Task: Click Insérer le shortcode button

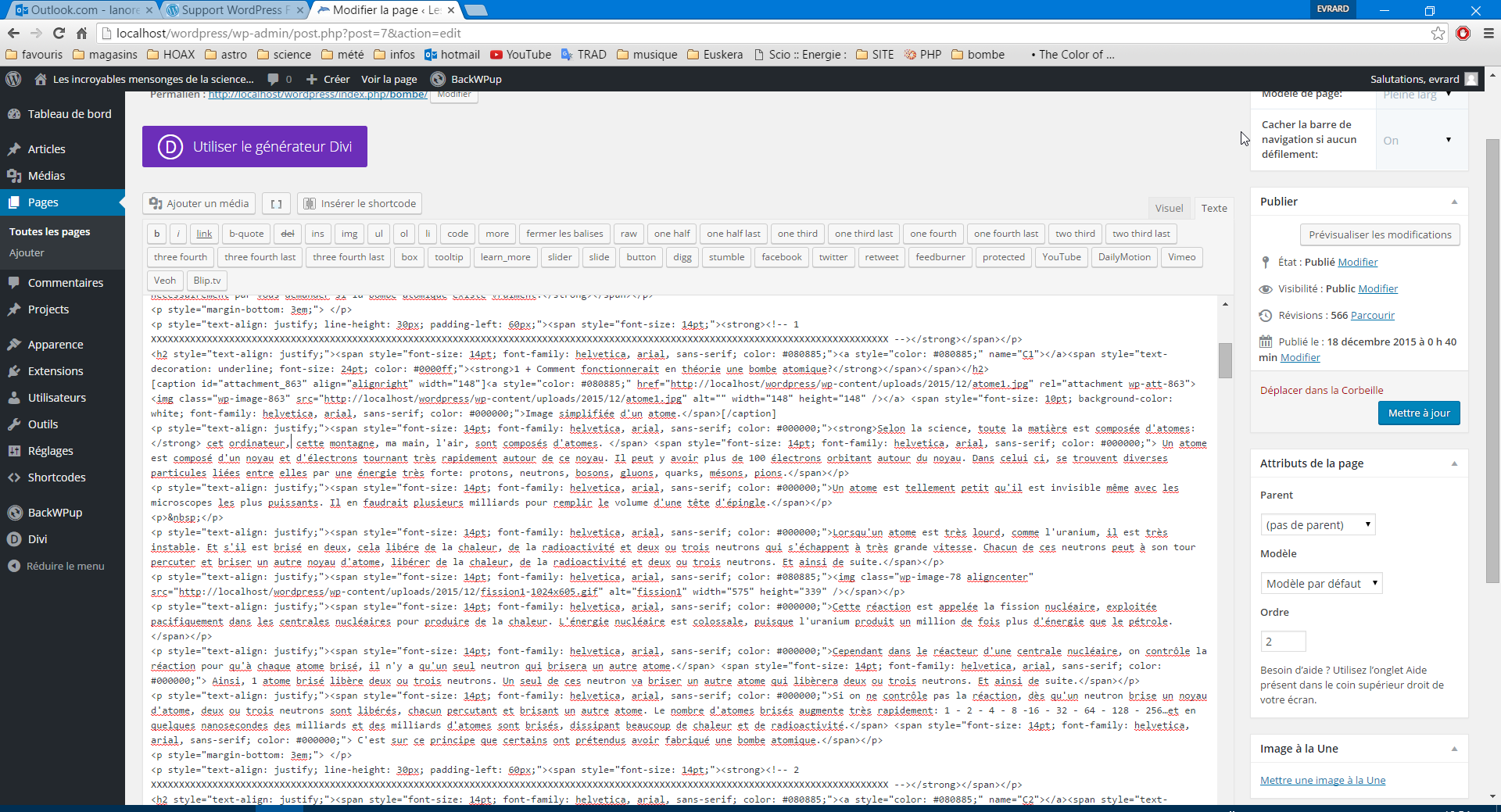Action: pyautogui.click(x=360, y=204)
